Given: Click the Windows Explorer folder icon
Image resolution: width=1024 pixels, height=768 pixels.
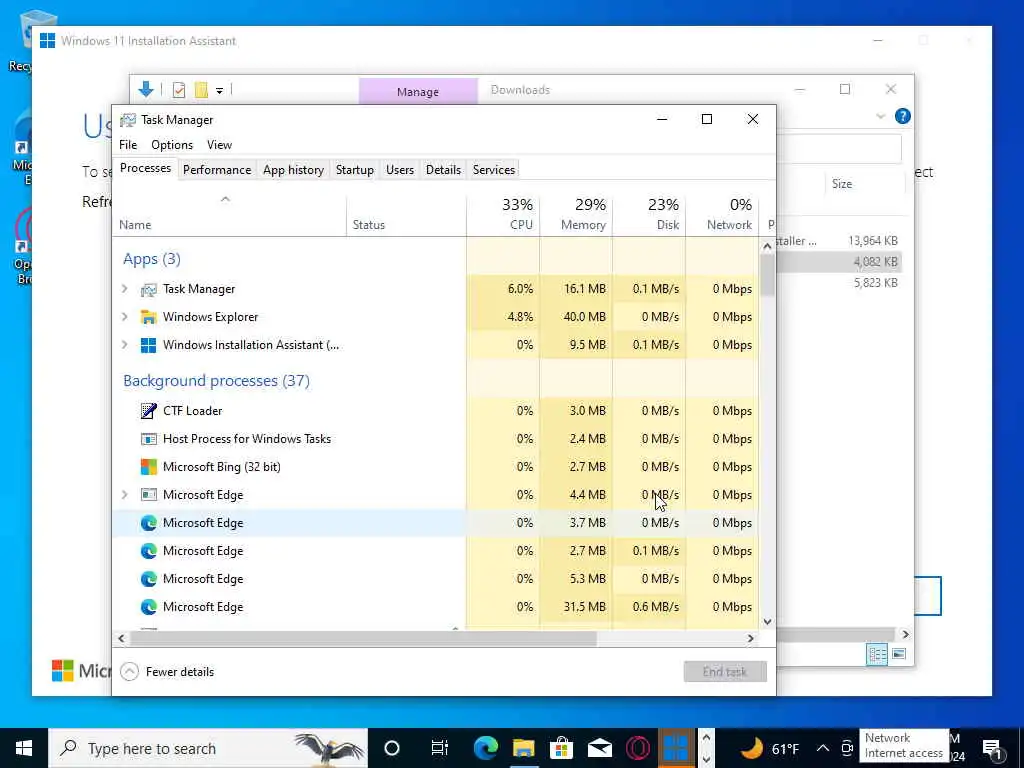Looking at the screenshot, I should point(149,317).
